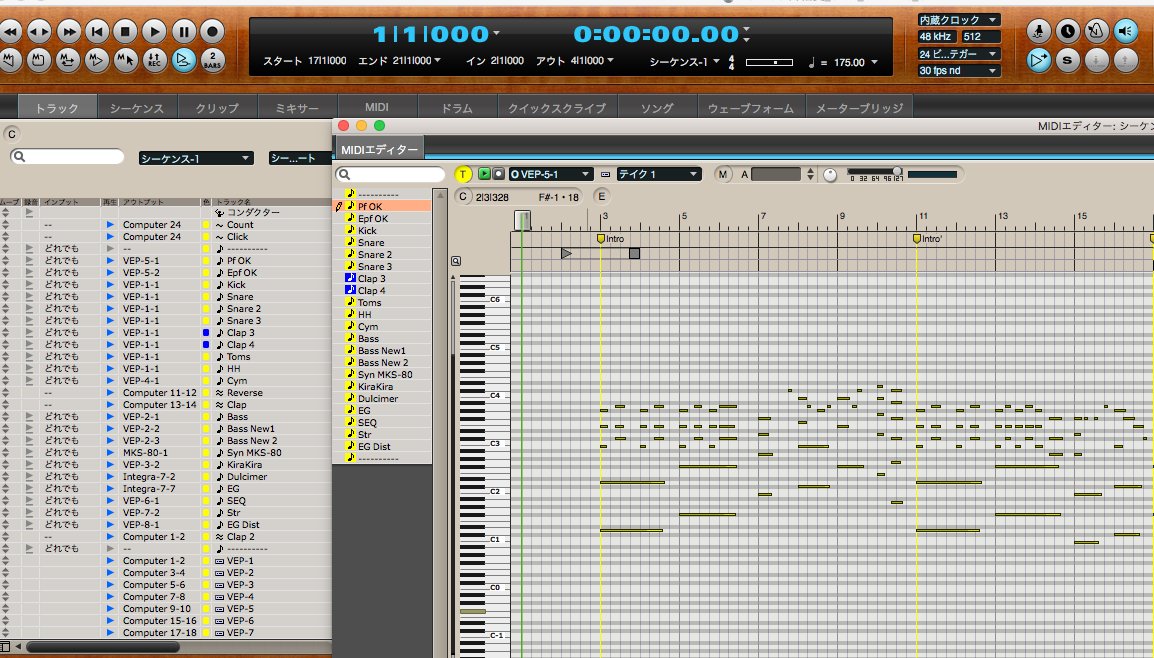The width and height of the screenshot is (1154, 658).
Task: Select Dulcimer in MIDI editor track list
Action: pyautogui.click(x=378, y=398)
